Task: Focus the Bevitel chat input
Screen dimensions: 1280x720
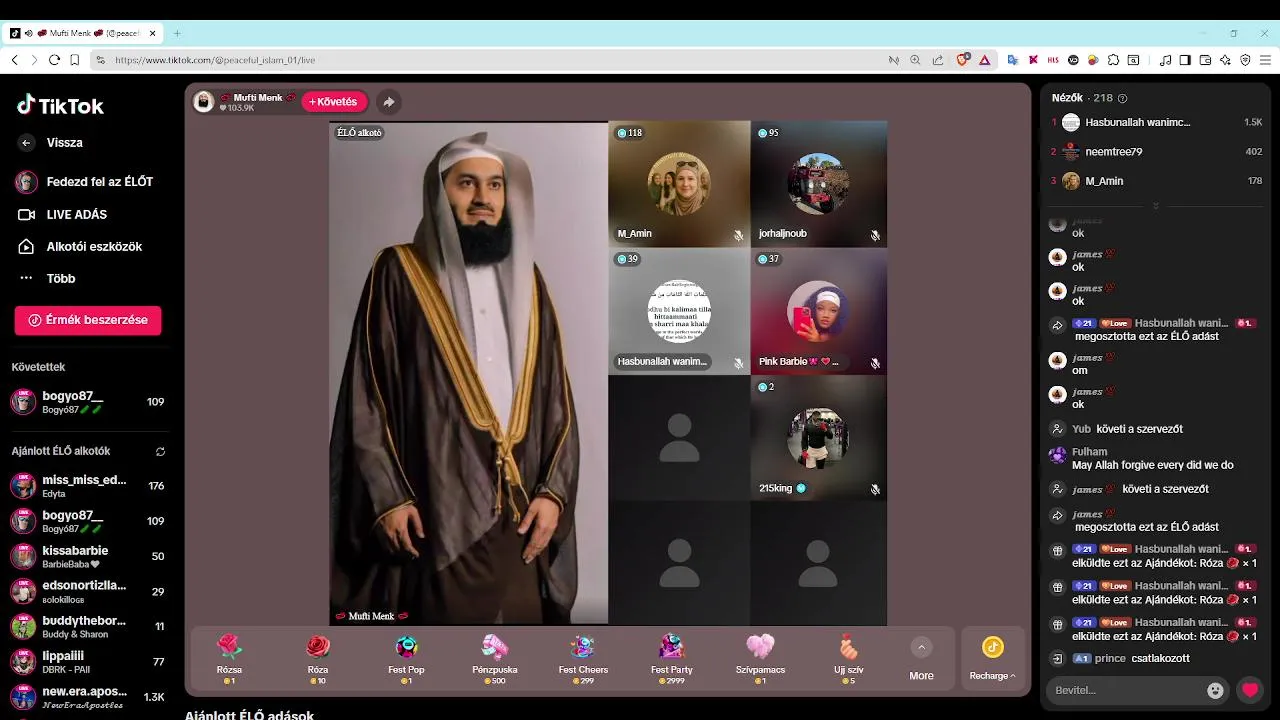Action: pyautogui.click(x=1126, y=690)
